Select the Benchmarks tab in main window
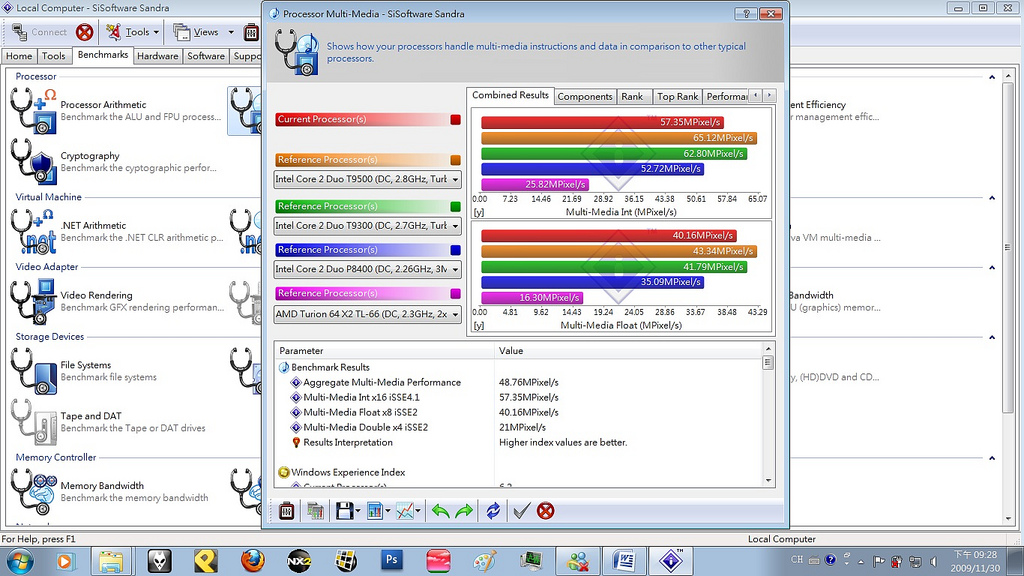1024x576 pixels. pos(103,56)
